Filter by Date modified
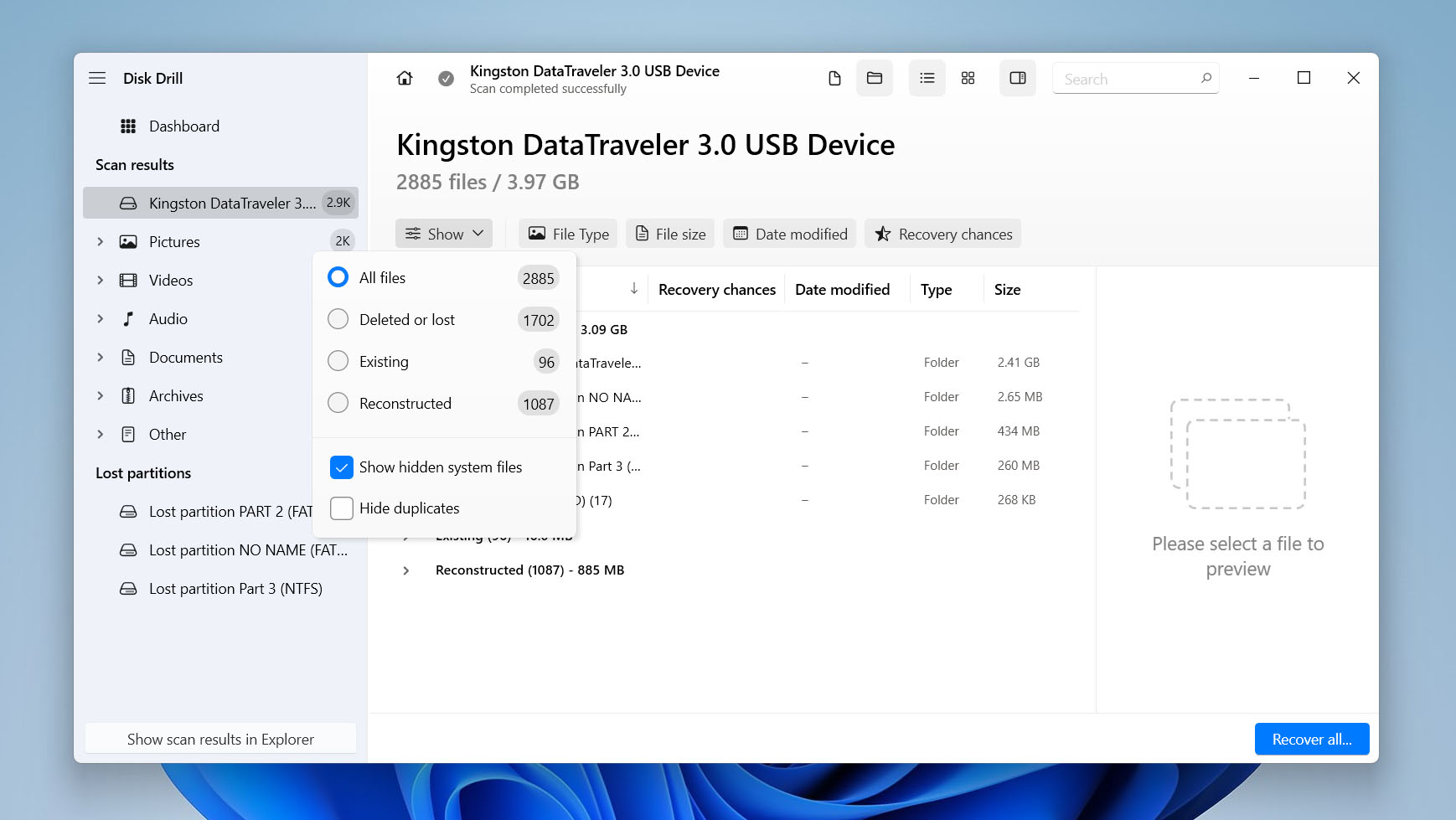The width and height of the screenshot is (1456, 820). (790, 234)
